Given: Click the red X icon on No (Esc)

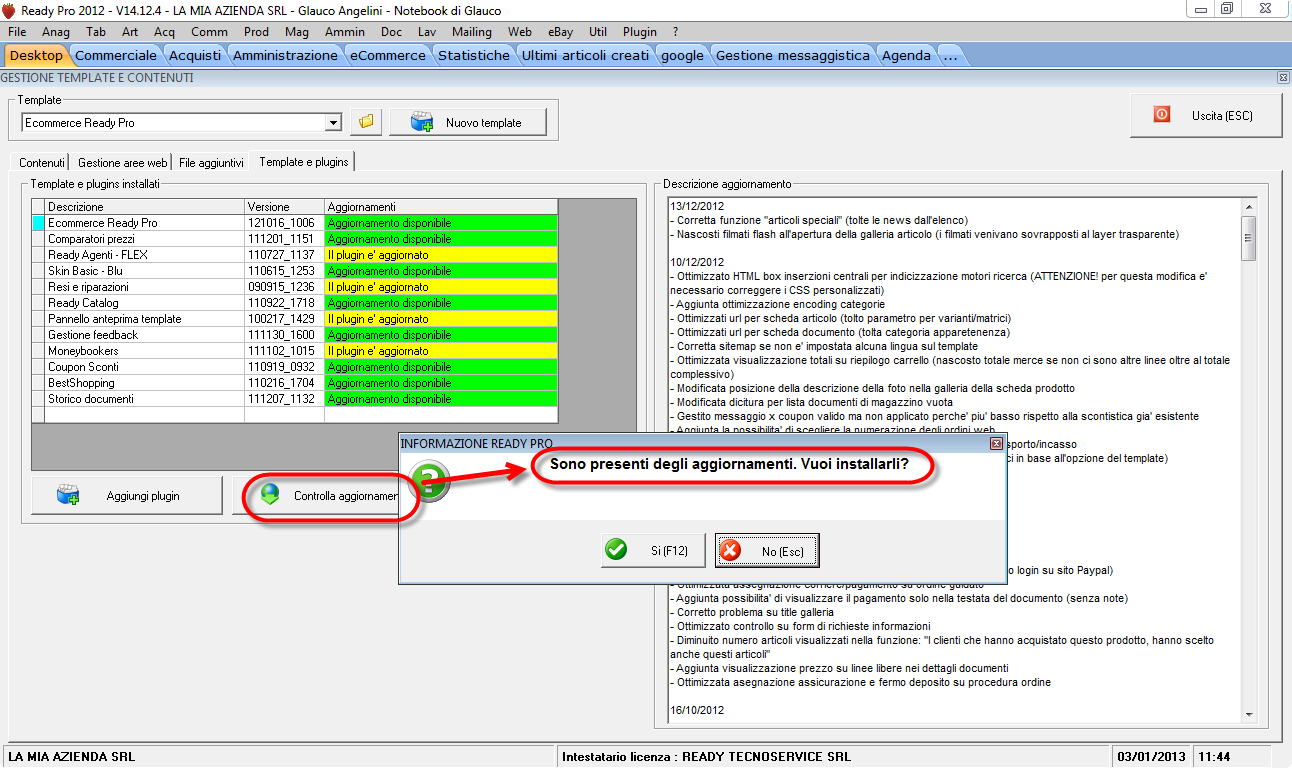Looking at the screenshot, I should [x=731, y=549].
